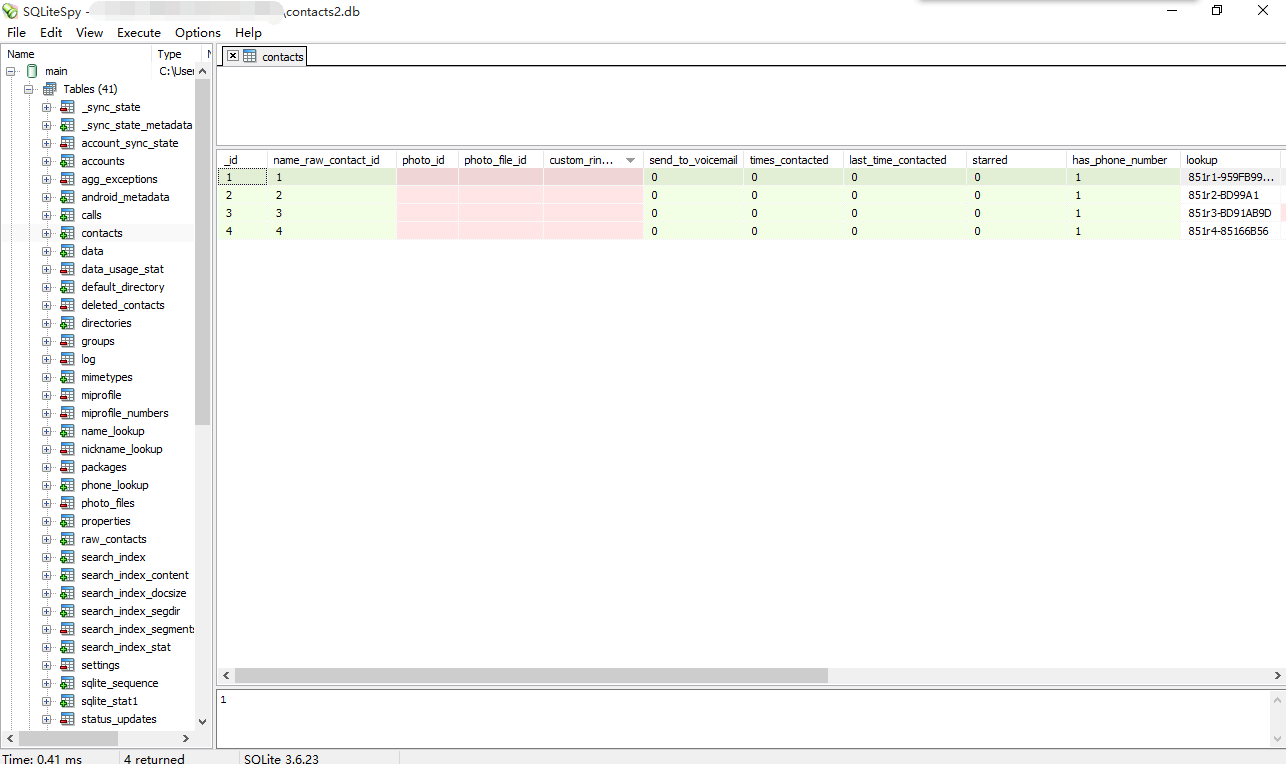The height and width of the screenshot is (764, 1286).
Task: Click the table icon beside groups
Action: [x=67, y=341]
